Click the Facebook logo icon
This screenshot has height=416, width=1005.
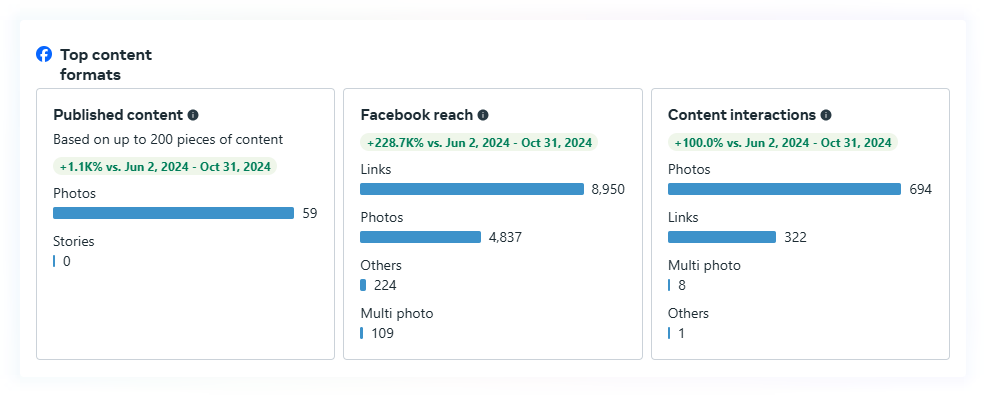pyautogui.click(x=44, y=55)
